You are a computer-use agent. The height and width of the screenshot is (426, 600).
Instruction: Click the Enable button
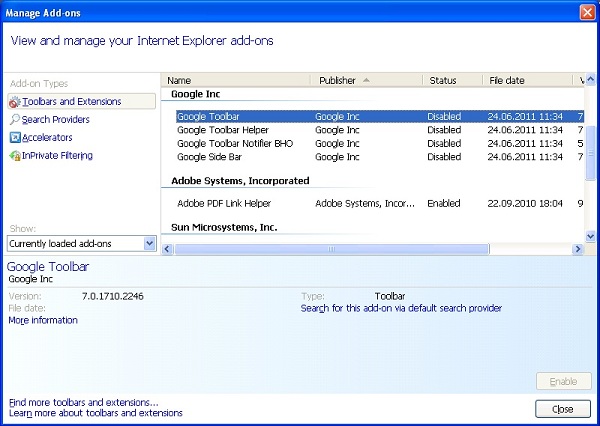pyautogui.click(x=563, y=381)
